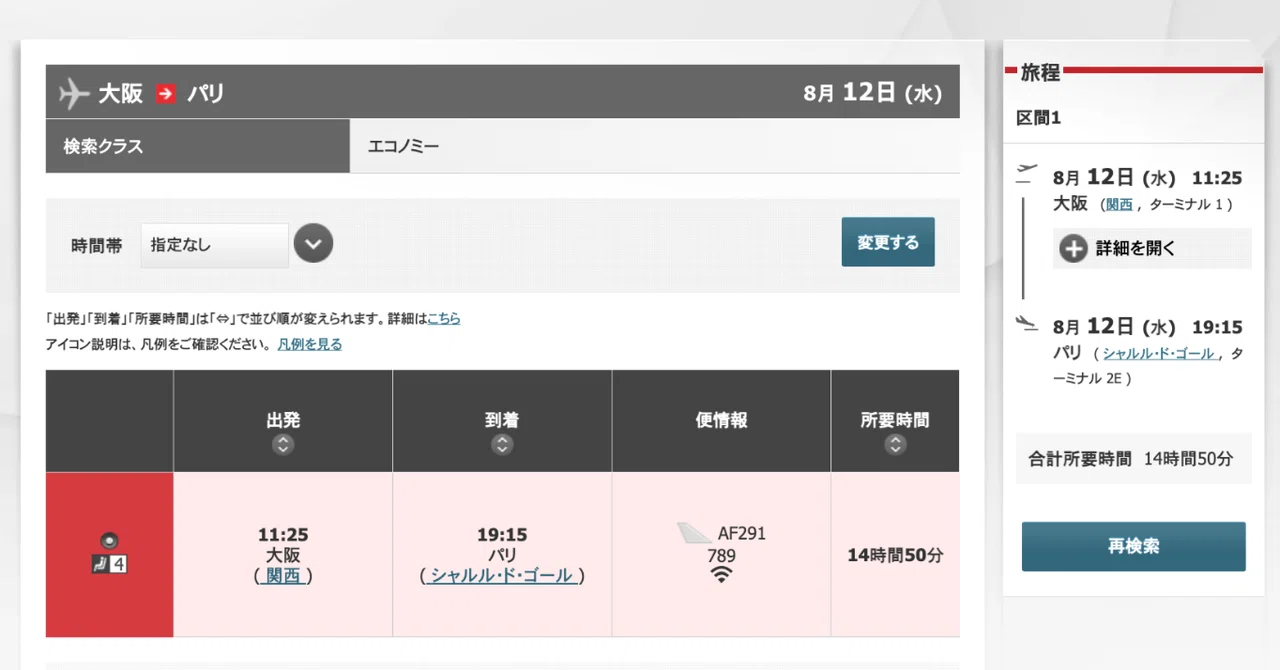The image size is (1280, 670).
Task: Click the 変更する button
Action: pos(888,242)
